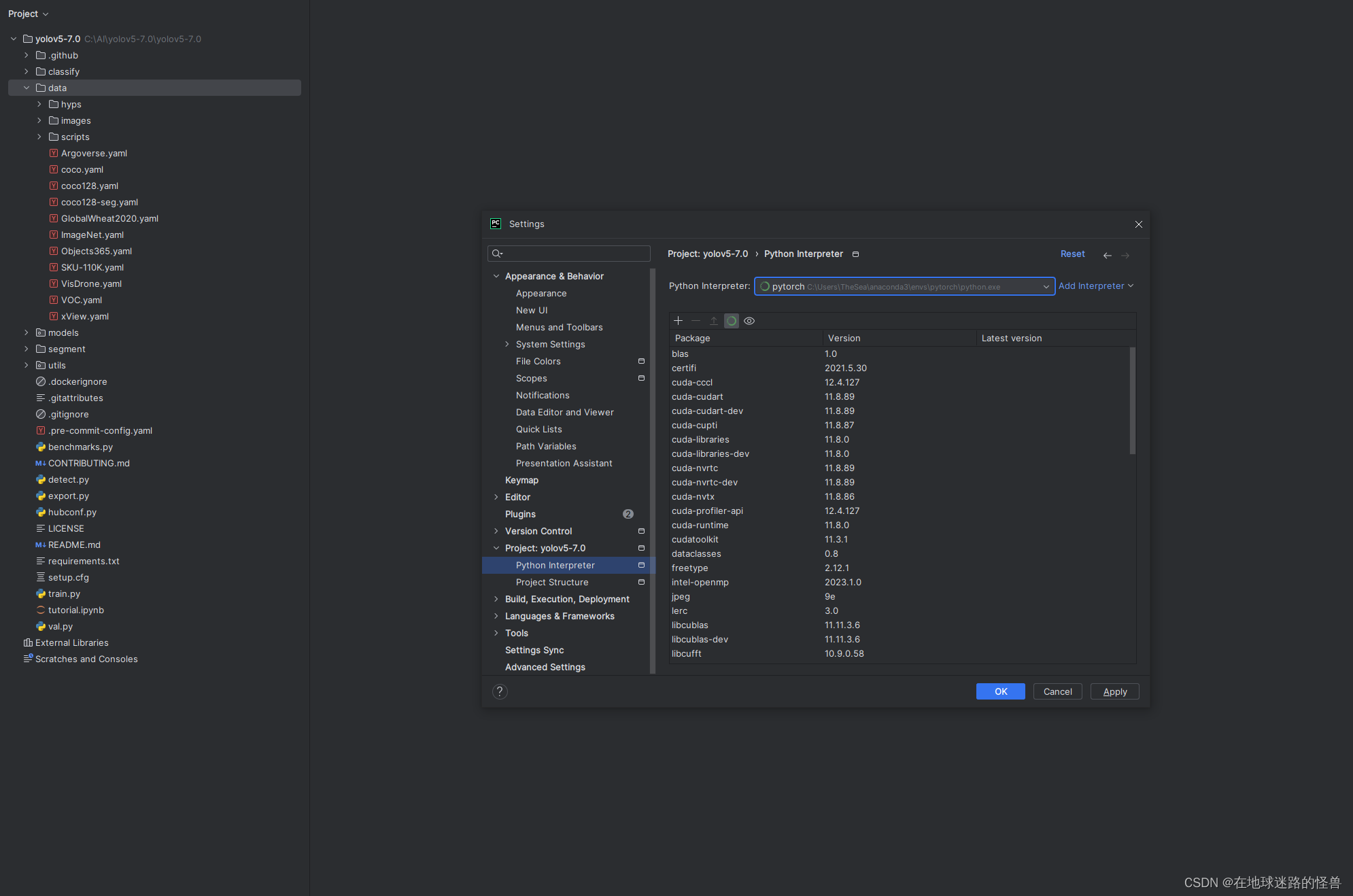Image resolution: width=1353 pixels, height=896 pixels.
Task: Click the detect.py Python file icon
Action: [41, 479]
